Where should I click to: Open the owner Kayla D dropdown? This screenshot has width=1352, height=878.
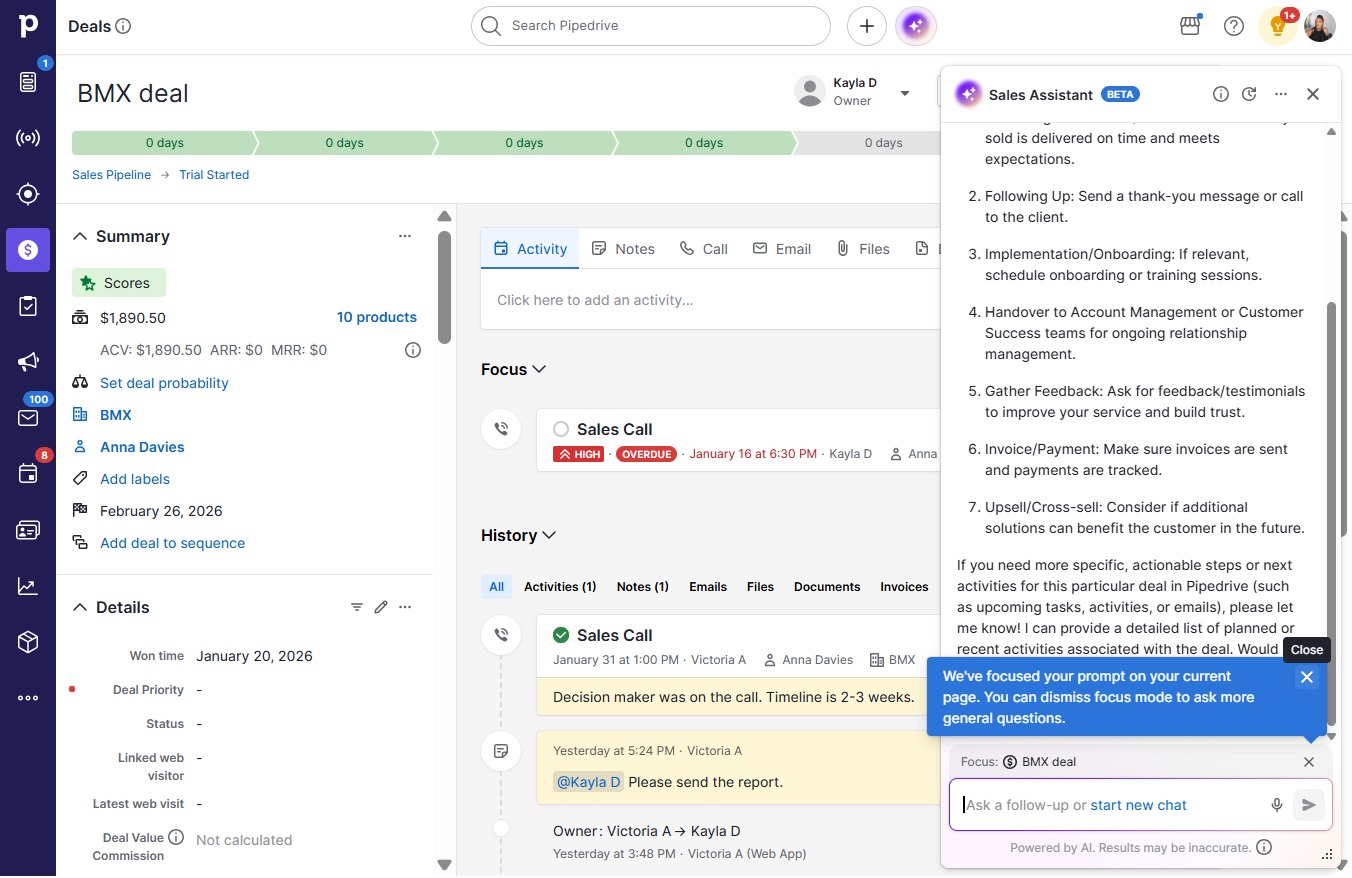[x=905, y=93]
